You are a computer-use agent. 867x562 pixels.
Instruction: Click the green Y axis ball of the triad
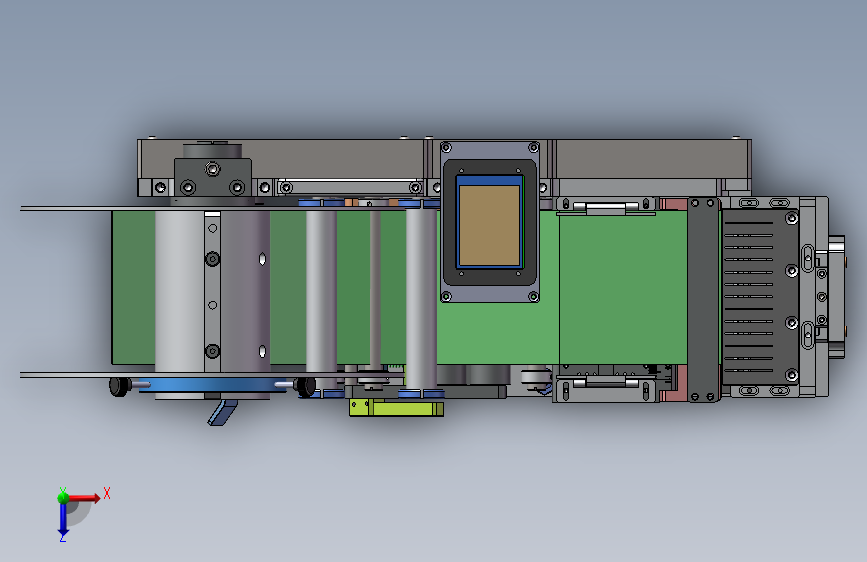63,497
